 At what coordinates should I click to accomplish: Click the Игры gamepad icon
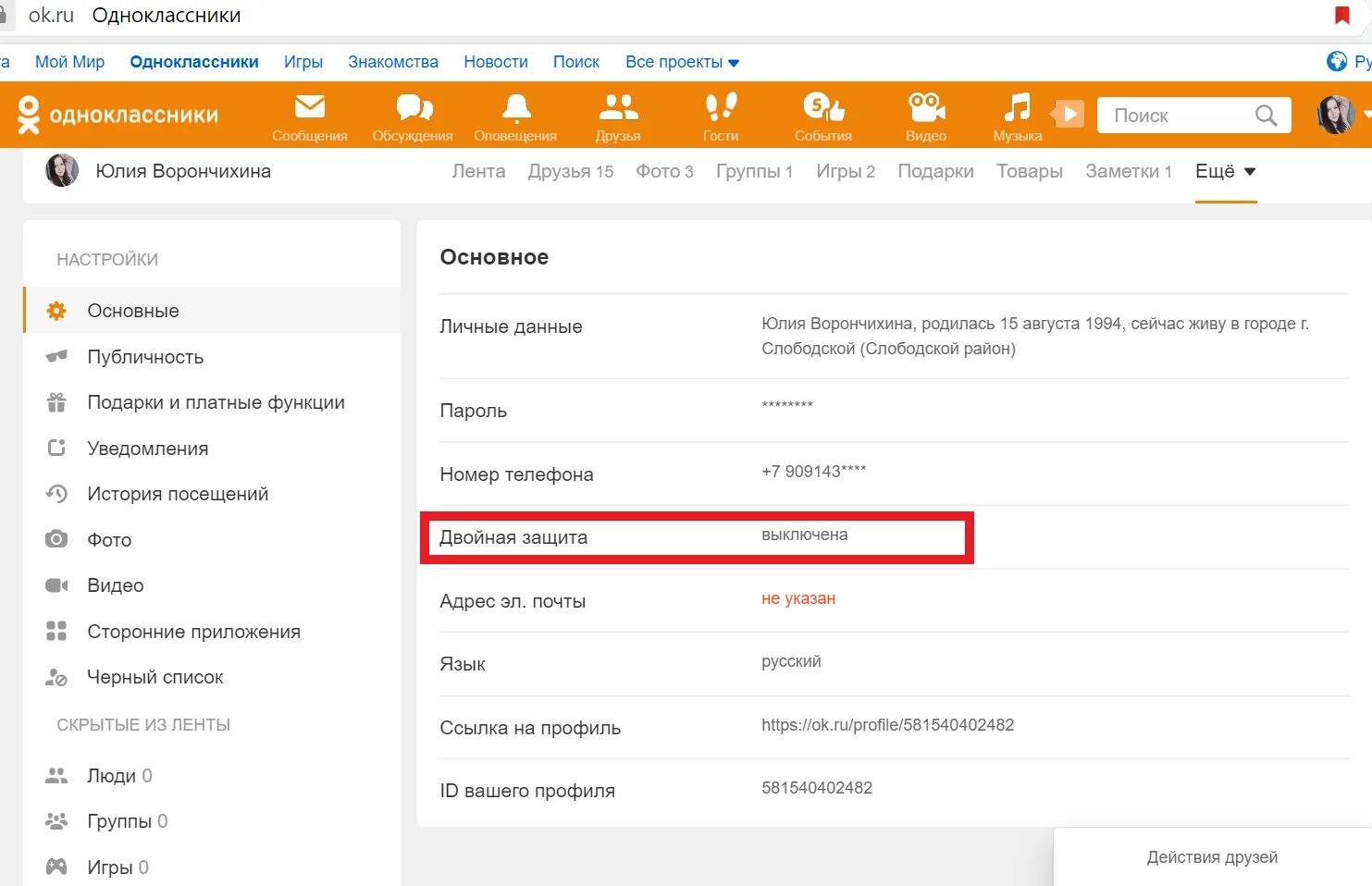(56, 867)
